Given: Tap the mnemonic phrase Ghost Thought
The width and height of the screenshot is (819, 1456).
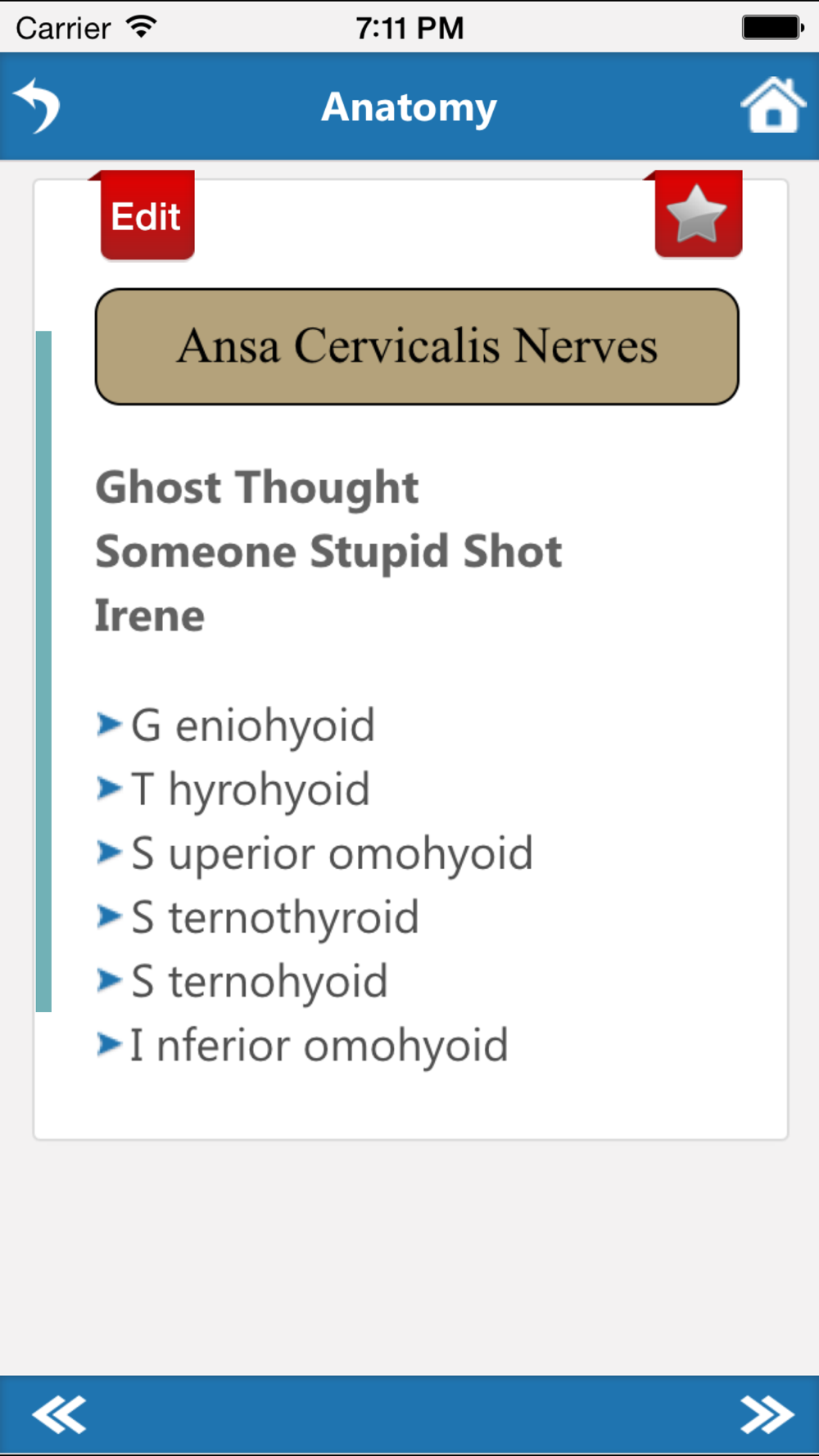Looking at the screenshot, I should tap(257, 488).
